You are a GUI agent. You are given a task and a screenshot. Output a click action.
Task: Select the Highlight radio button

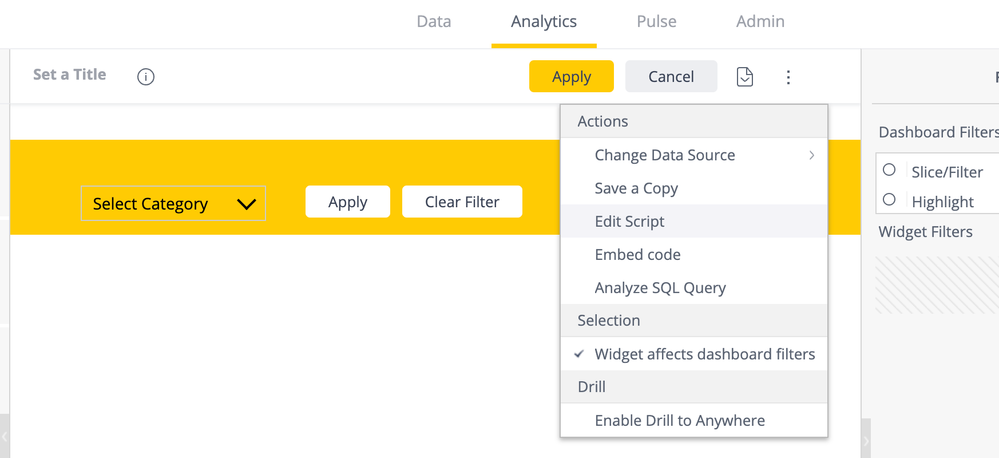(x=889, y=200)
